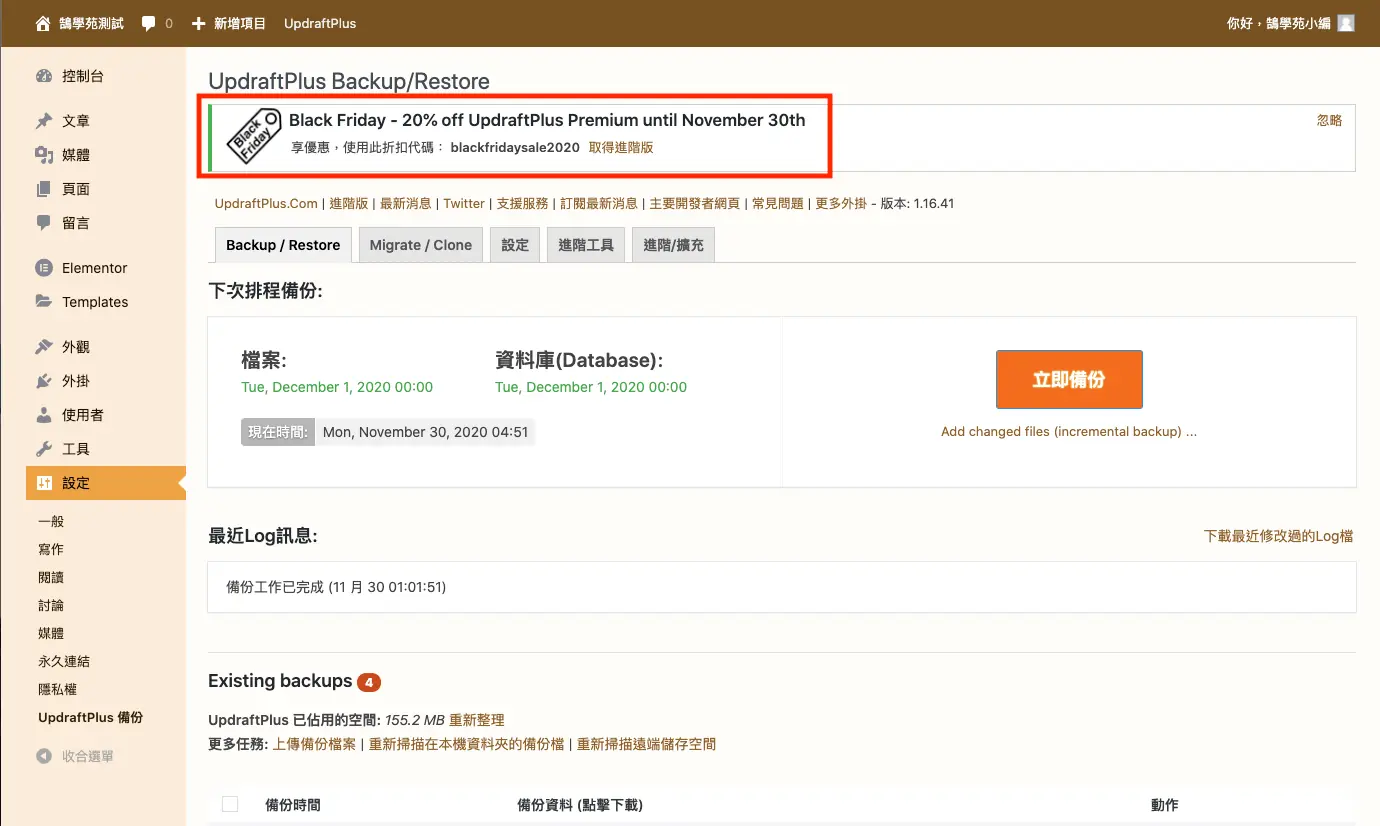Open the 下載最近修改過的Log檔 link
This screenshot has height=826, width=1380.
(x=1279, y=536)
